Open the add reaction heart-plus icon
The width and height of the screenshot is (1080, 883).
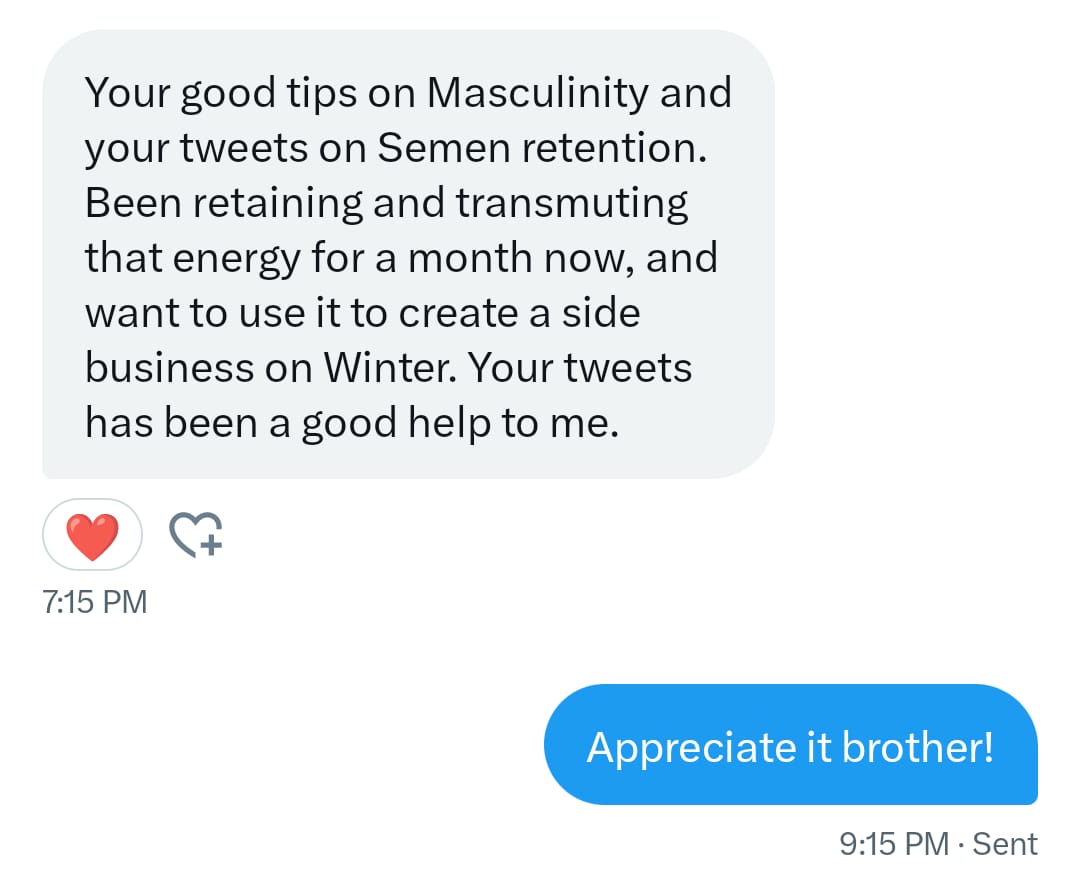tap(196, 534)
